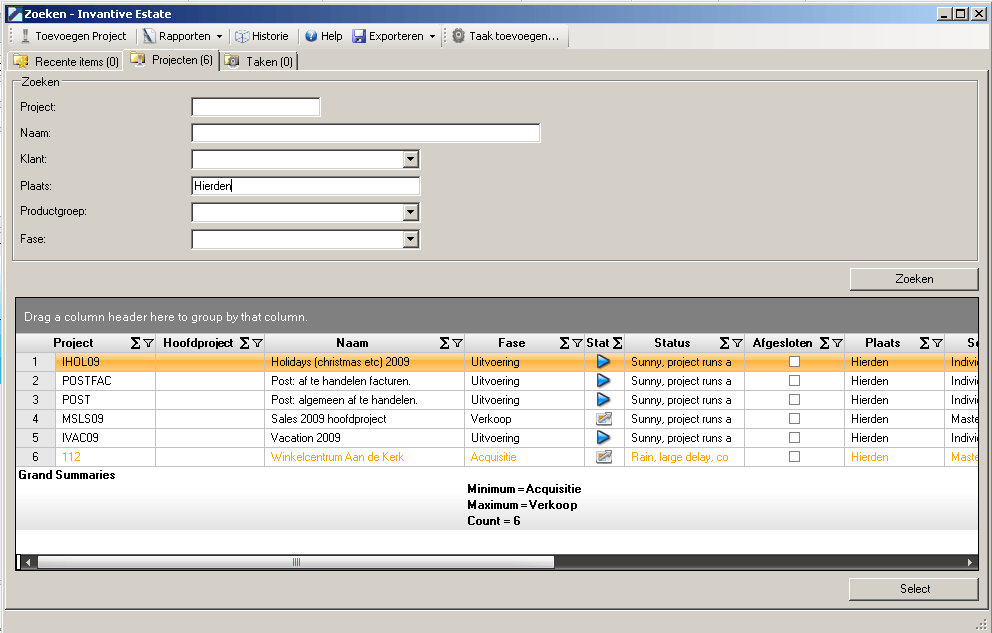The height and width of the screenshot is (633, 992).
Task: Toggle Afgesloten checkbox for IVAC09
Action: [x=795, y=438]
